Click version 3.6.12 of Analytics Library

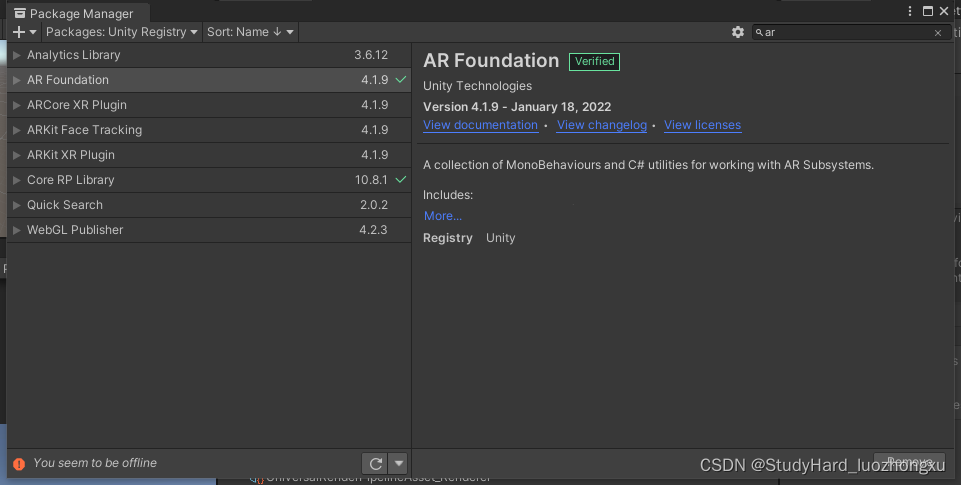(371, 55)
